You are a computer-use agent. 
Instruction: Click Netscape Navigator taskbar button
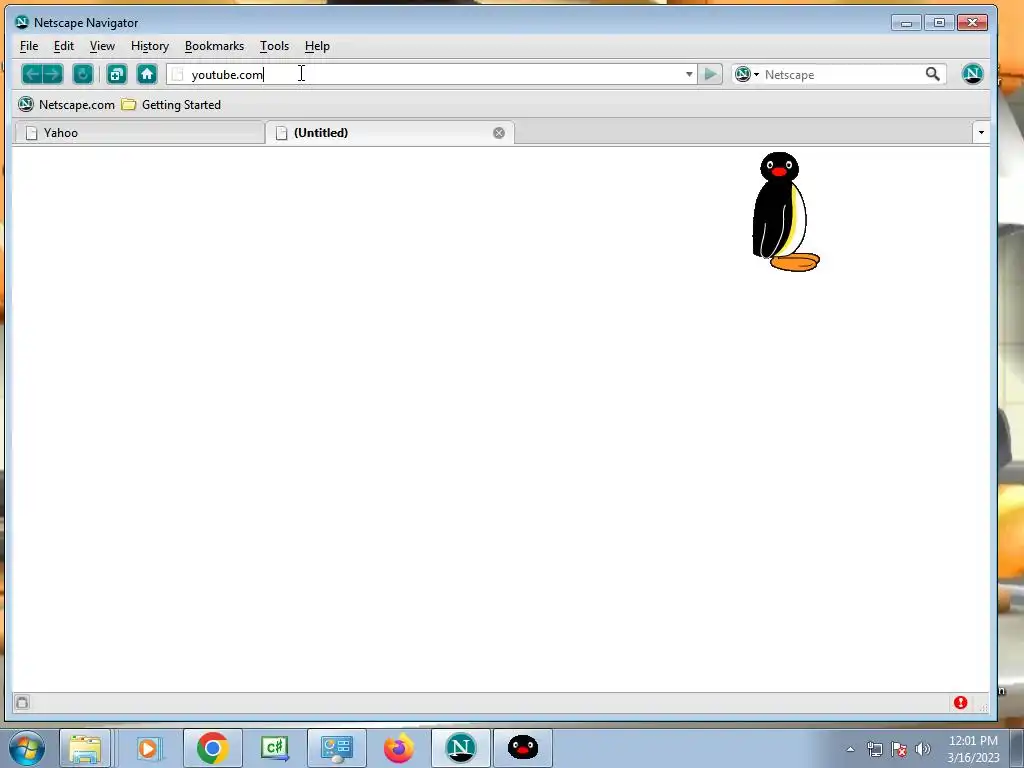[x=460, y=748]
